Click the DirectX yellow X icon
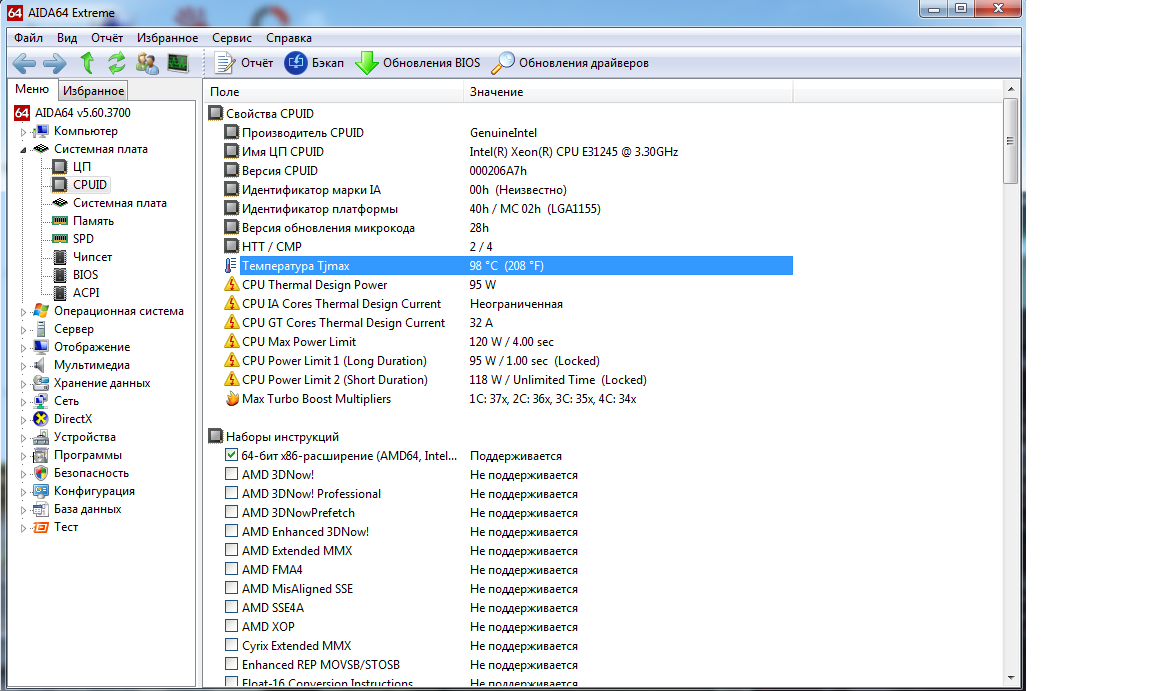 tap(41, 419)
